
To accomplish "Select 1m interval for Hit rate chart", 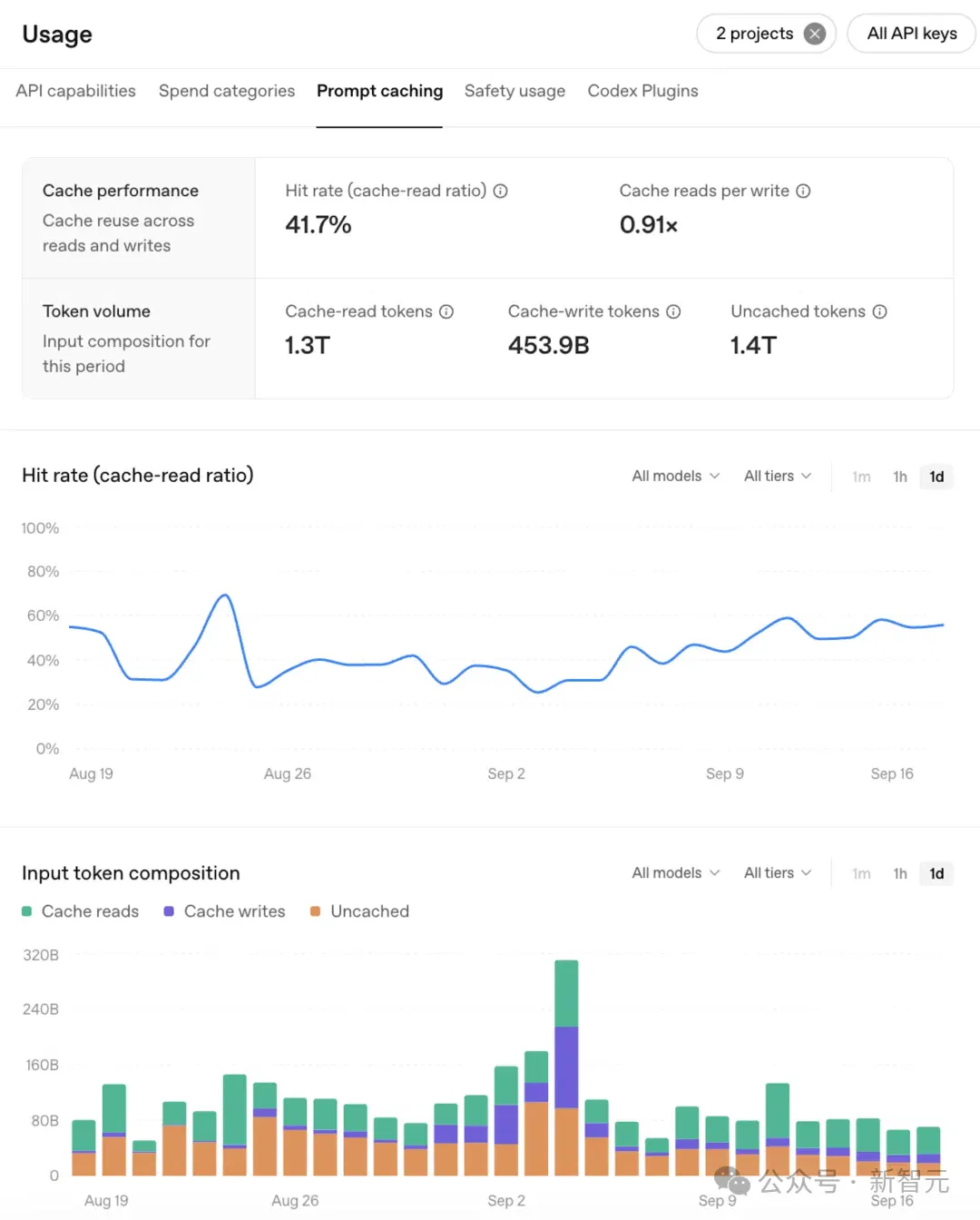I will coord(861,477).
